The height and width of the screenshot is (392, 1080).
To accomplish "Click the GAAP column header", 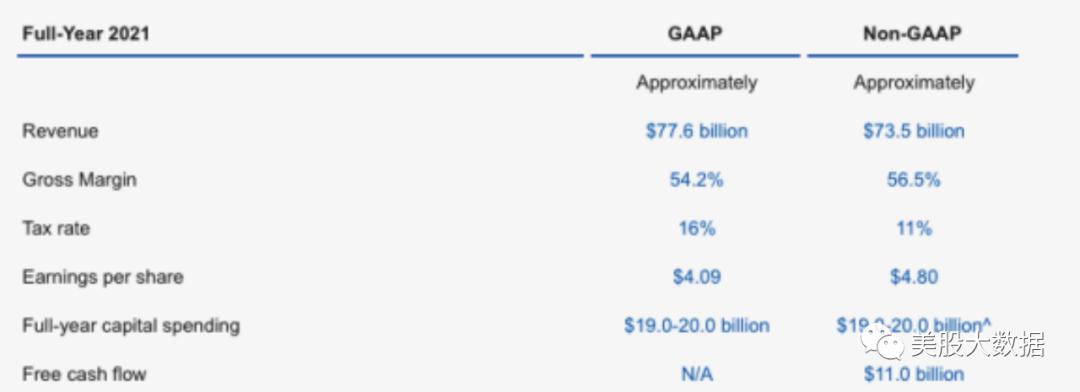I will tap(696, 34).
